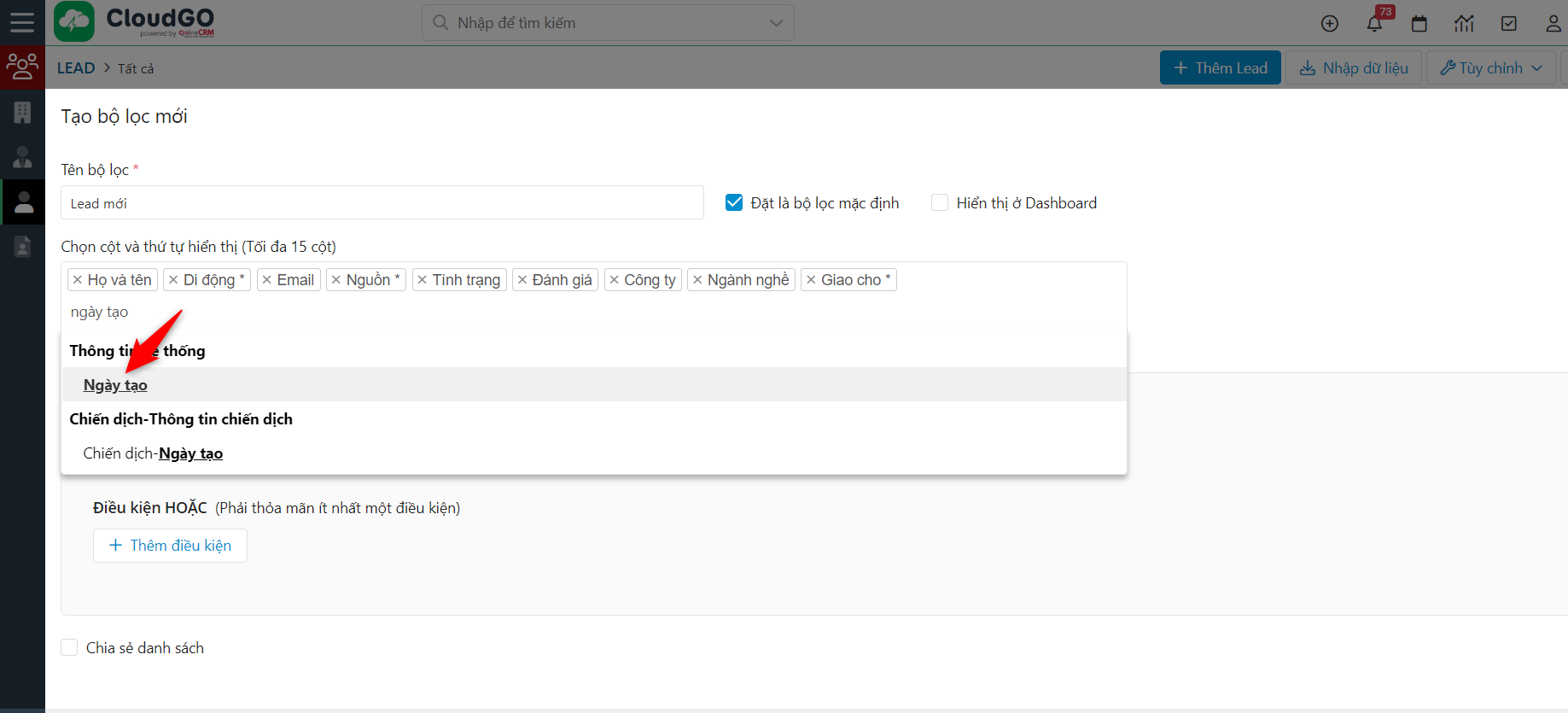Remove the 'Email' column tag
Image resolution: width=1568 pixels, height=713 pixels.
tap(267, 280)
